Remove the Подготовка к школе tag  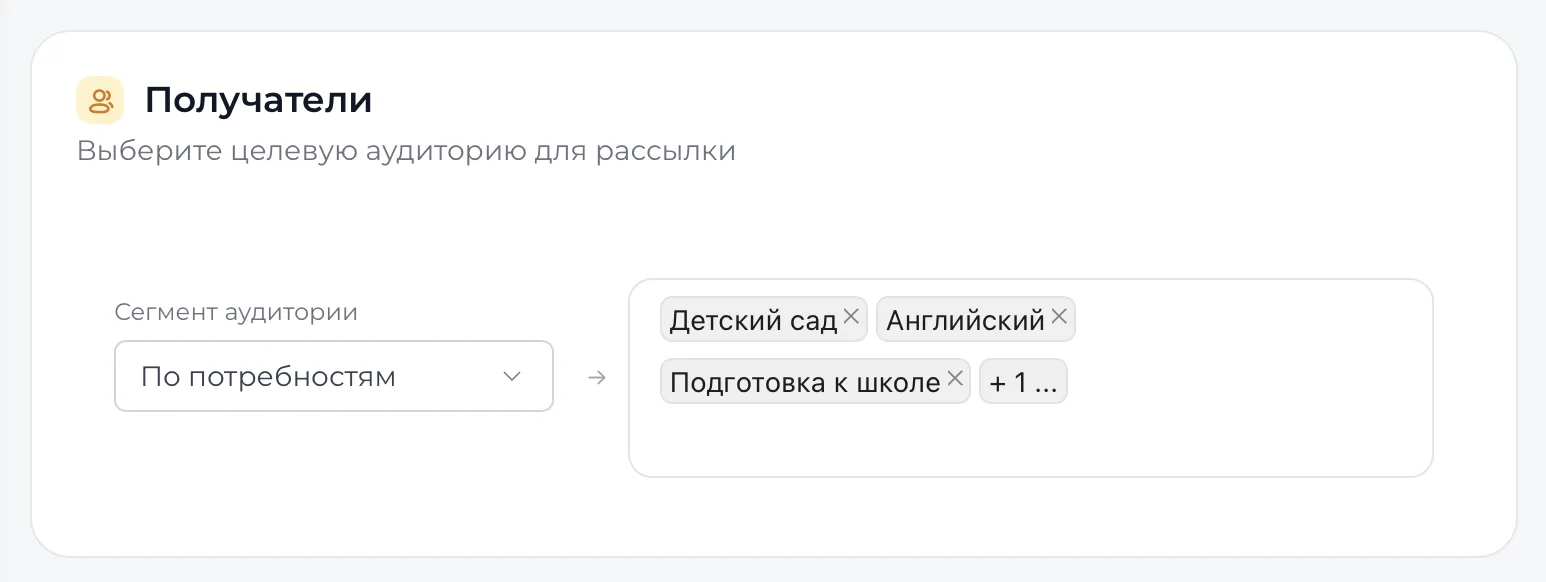954,379
